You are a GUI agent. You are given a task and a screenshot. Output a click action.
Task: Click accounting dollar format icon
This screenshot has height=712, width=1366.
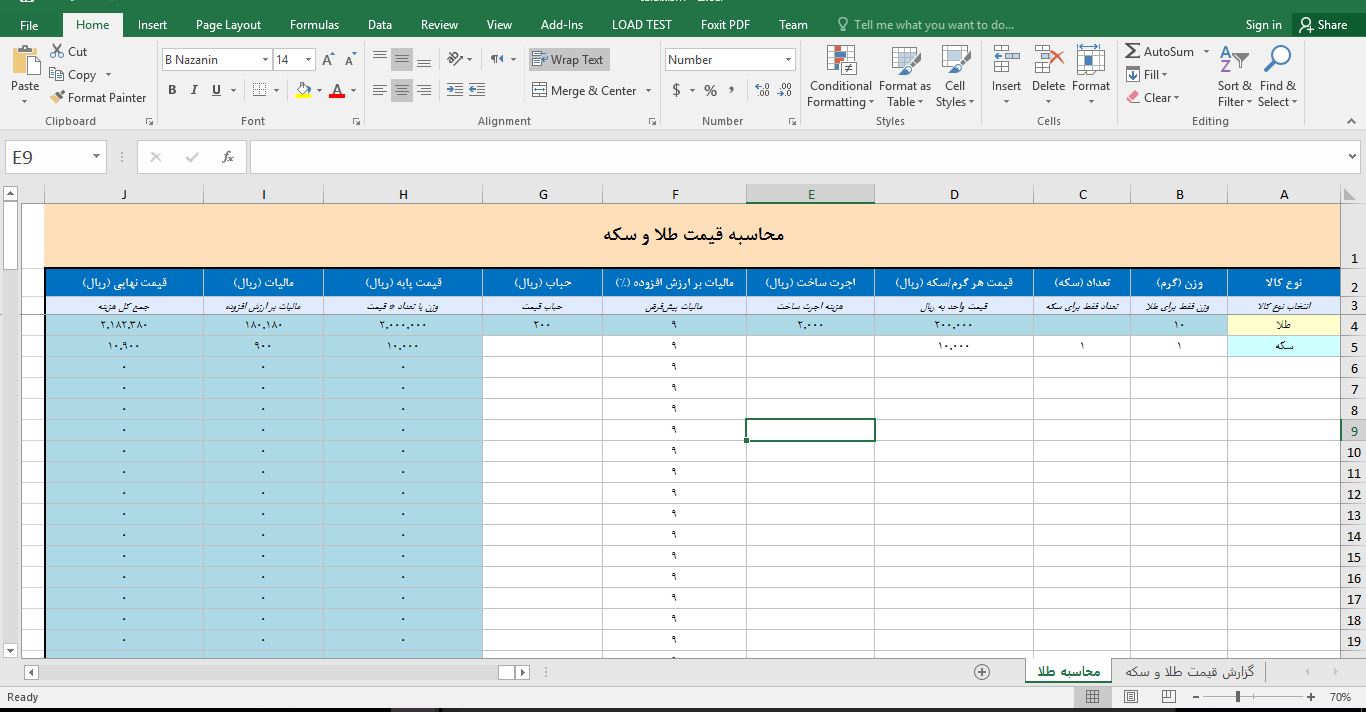(677, 90)
